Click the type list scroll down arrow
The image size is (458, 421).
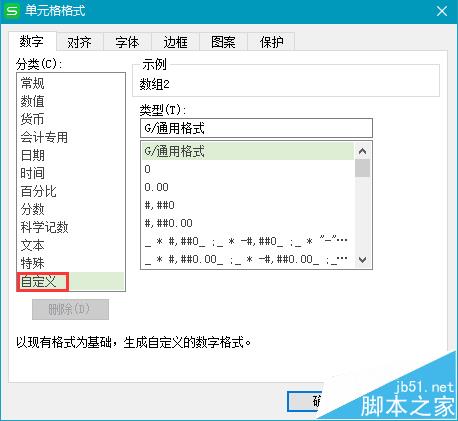tap(362, 259)
